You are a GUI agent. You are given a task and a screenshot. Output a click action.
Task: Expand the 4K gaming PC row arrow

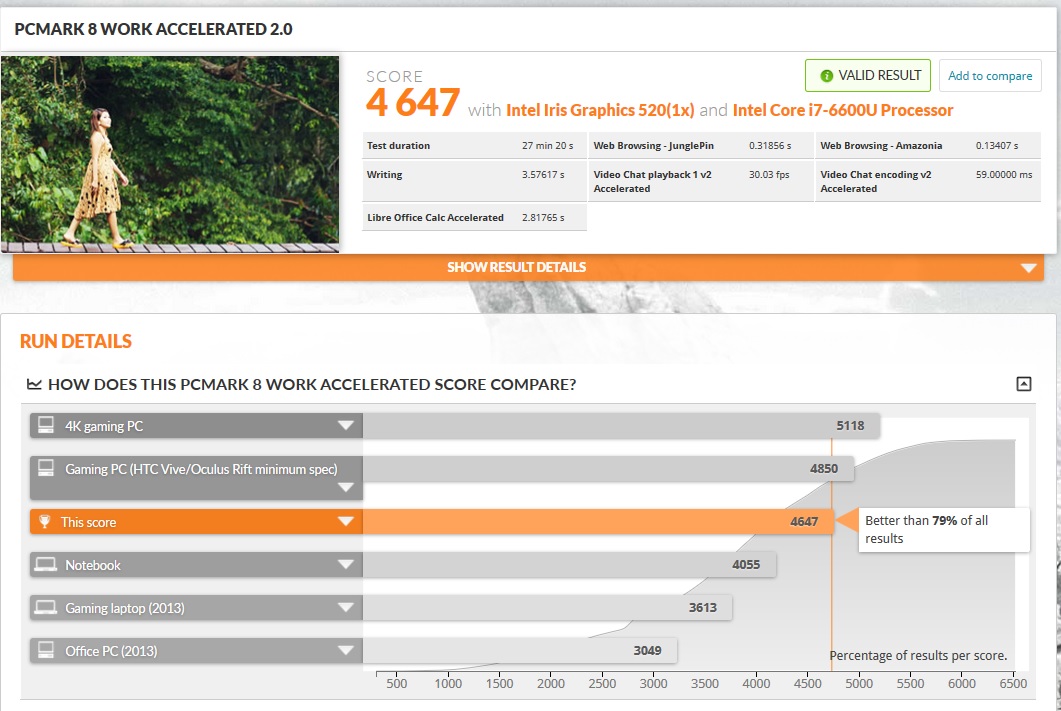click(346, 426)
